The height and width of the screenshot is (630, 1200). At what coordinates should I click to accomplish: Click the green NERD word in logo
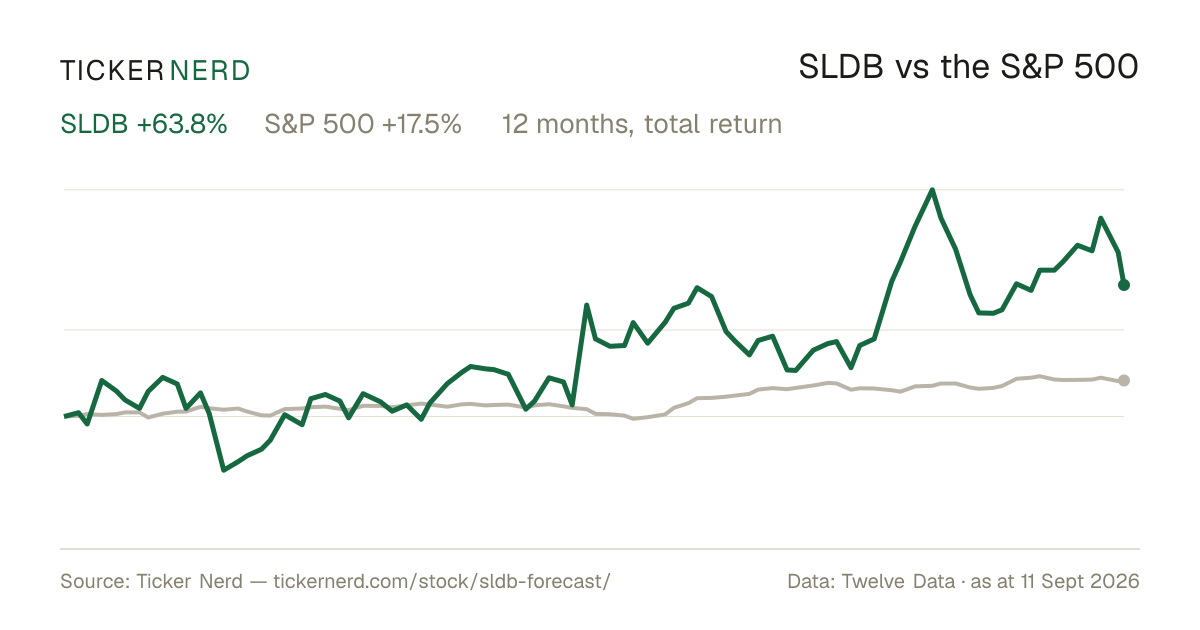click(209, 70)
